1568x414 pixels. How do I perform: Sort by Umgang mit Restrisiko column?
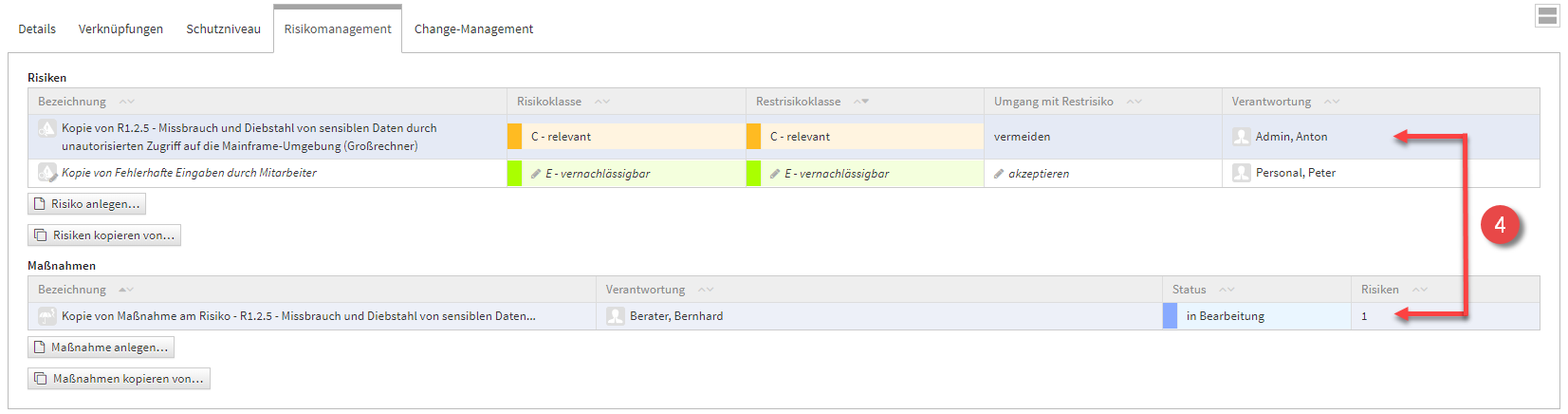coord(1053,102)
